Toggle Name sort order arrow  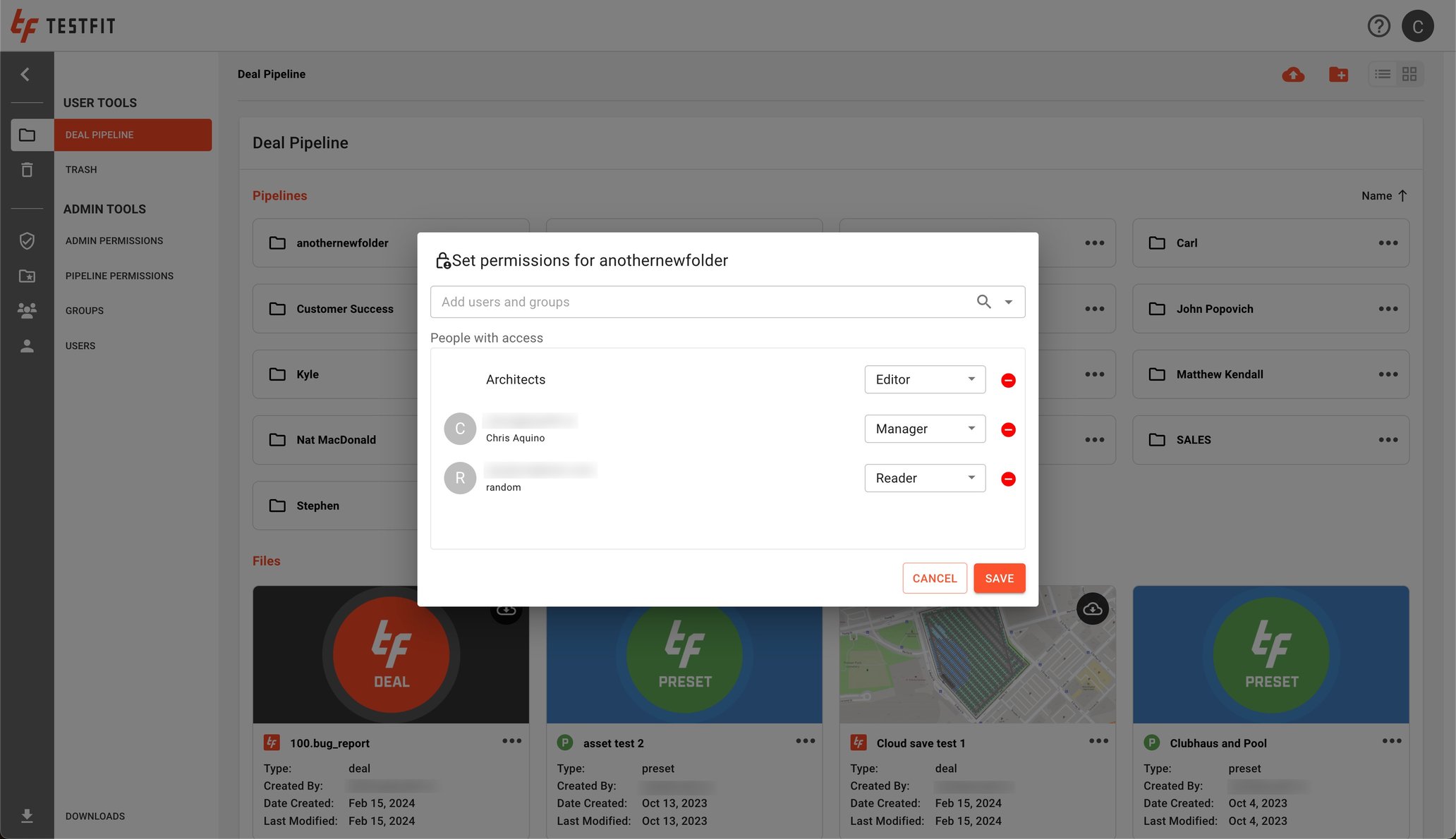point(1402,195)
